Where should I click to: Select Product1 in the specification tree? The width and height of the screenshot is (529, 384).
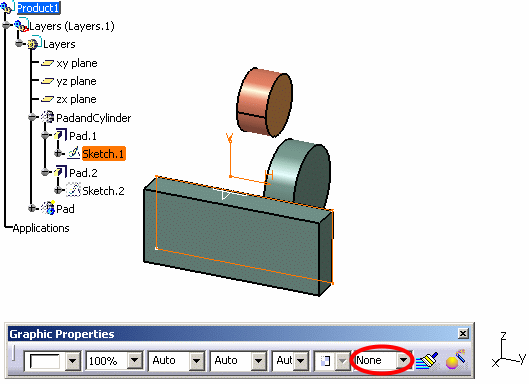[x=38, y=8]
